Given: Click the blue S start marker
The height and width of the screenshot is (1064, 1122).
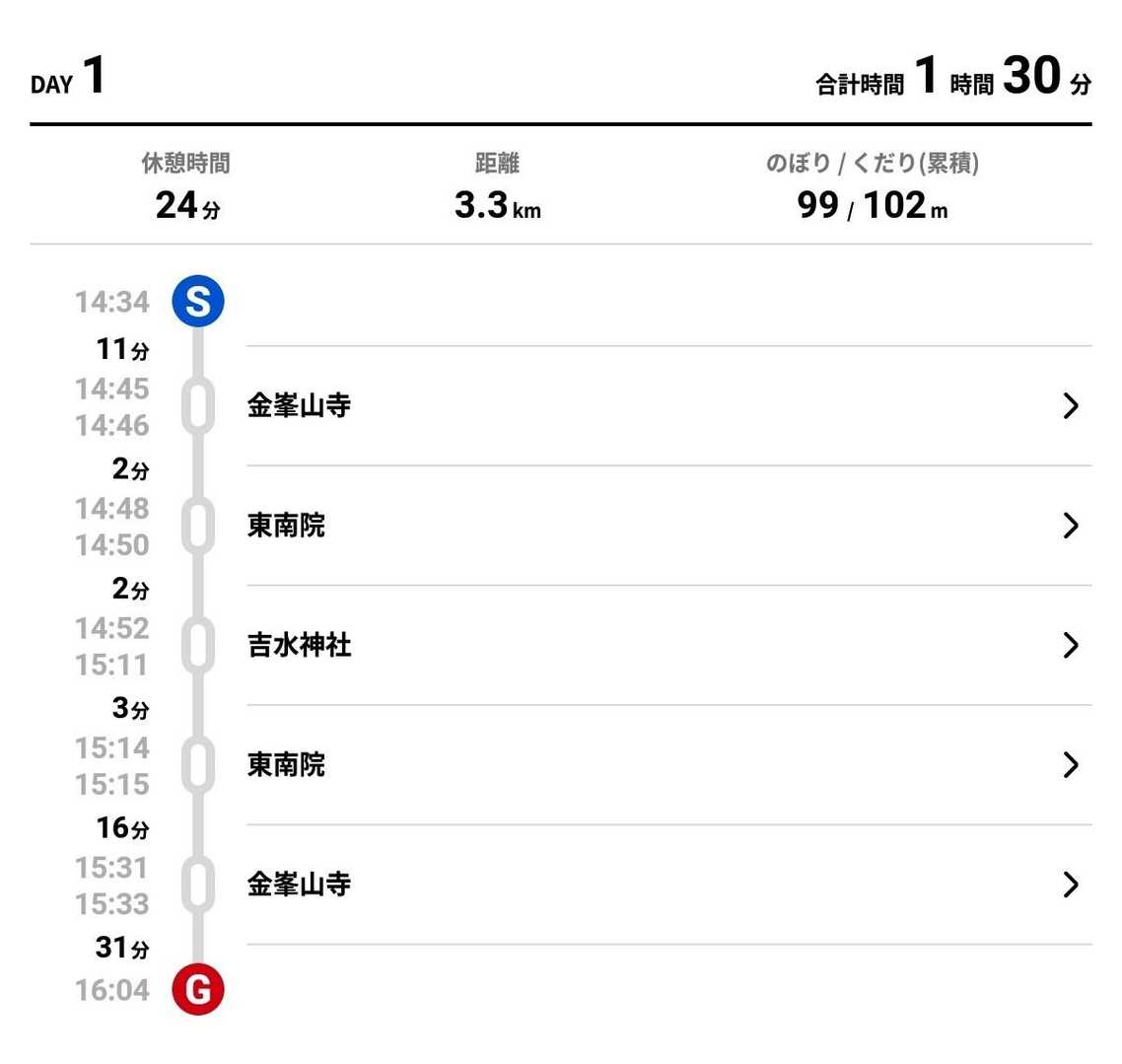Looking at the screenshot, I should pyautogui.click(x=198, y=301).
